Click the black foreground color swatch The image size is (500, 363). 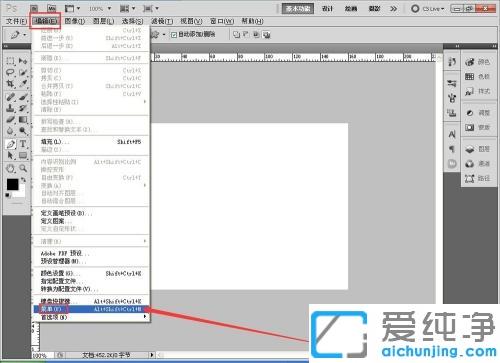pos(13,184)
